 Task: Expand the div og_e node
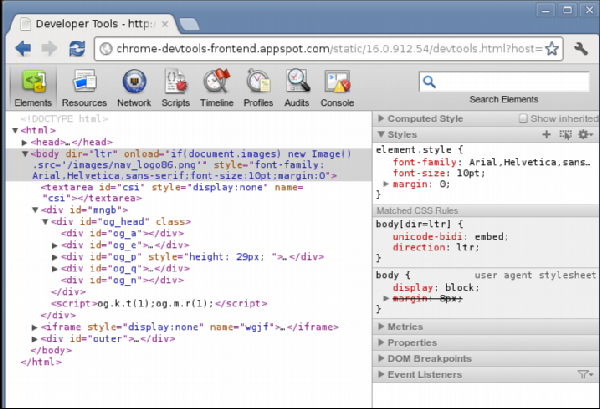tap(55, 245)
